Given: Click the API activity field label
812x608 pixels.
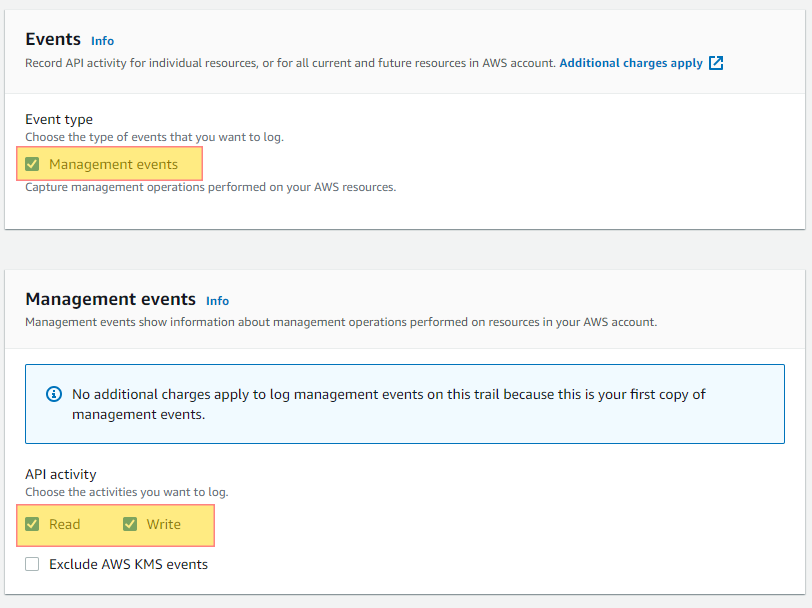Looking at the screenshot, I should coord(61,474).
